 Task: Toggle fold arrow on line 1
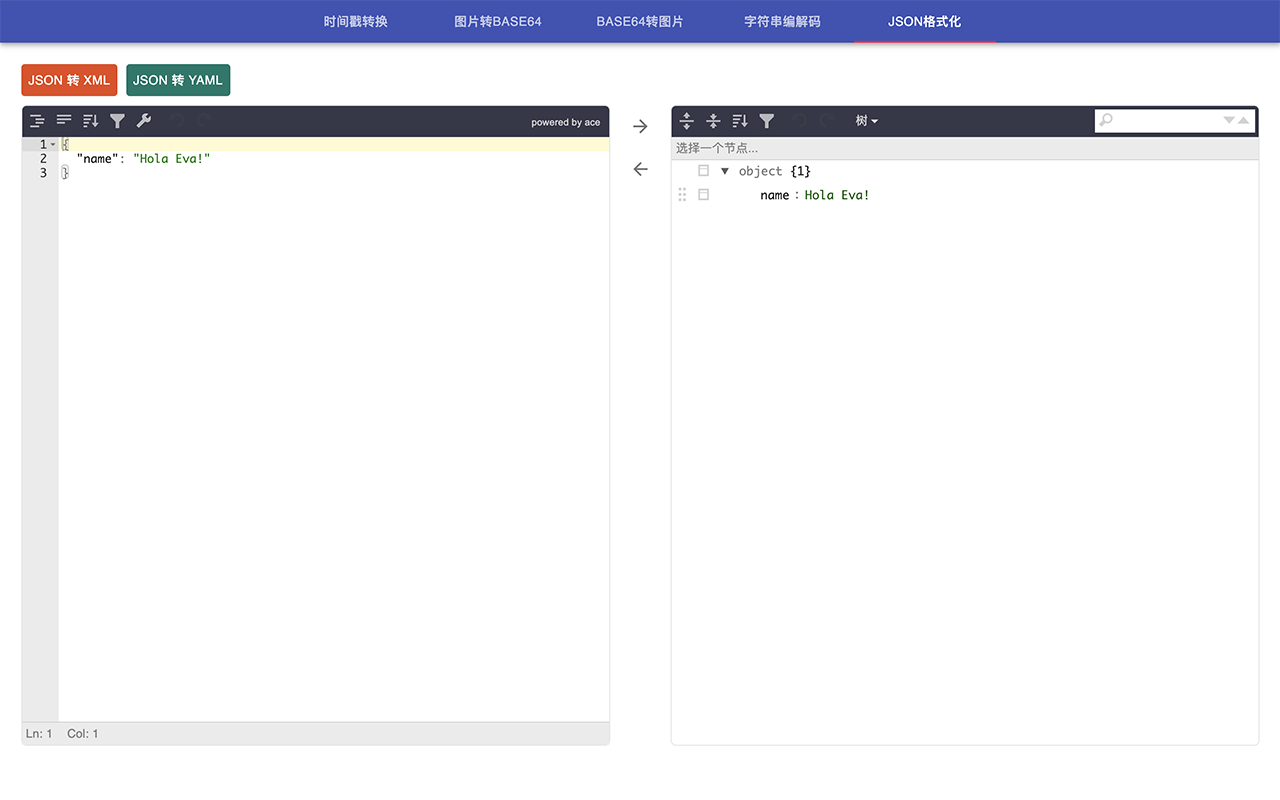pyautogui.click(x=53, y=145)
